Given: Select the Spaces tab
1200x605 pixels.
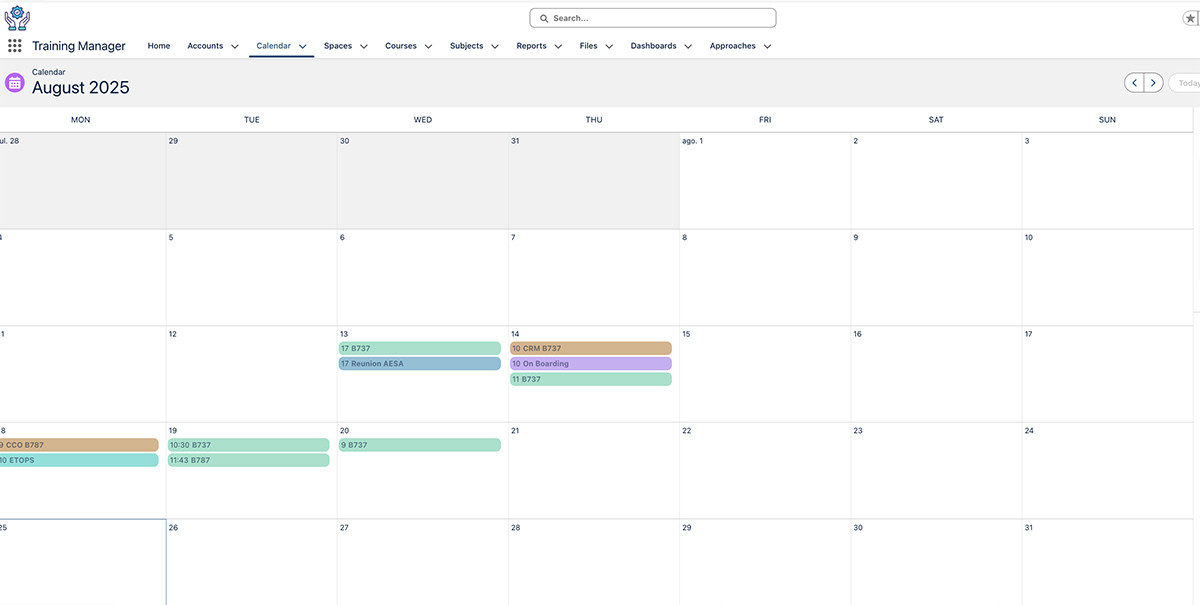Looking at the screenshot, I should click(x=338, y=46).
